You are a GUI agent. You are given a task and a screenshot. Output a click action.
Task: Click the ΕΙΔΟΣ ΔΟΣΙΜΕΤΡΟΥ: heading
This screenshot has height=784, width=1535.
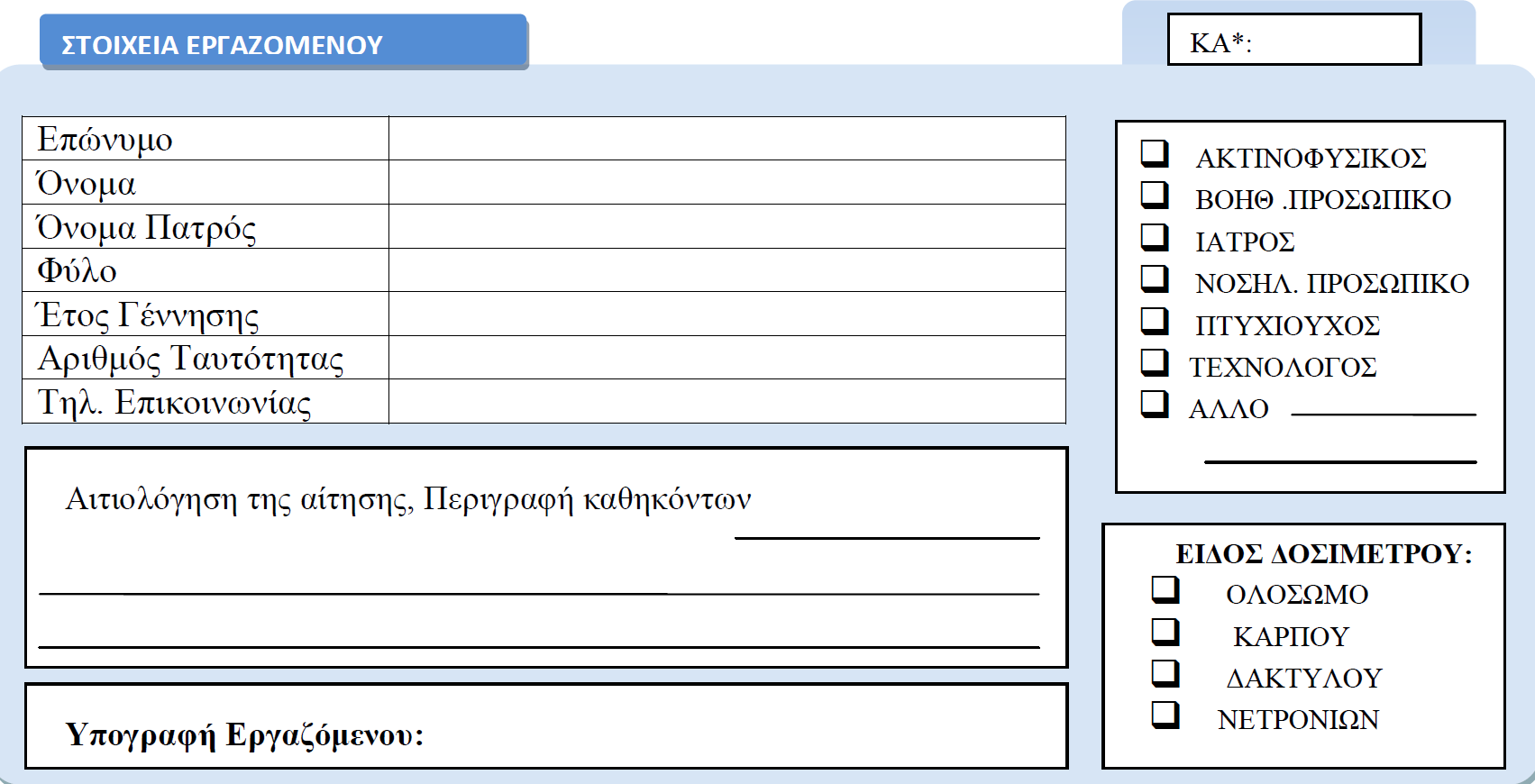(x=1324, y=553)
